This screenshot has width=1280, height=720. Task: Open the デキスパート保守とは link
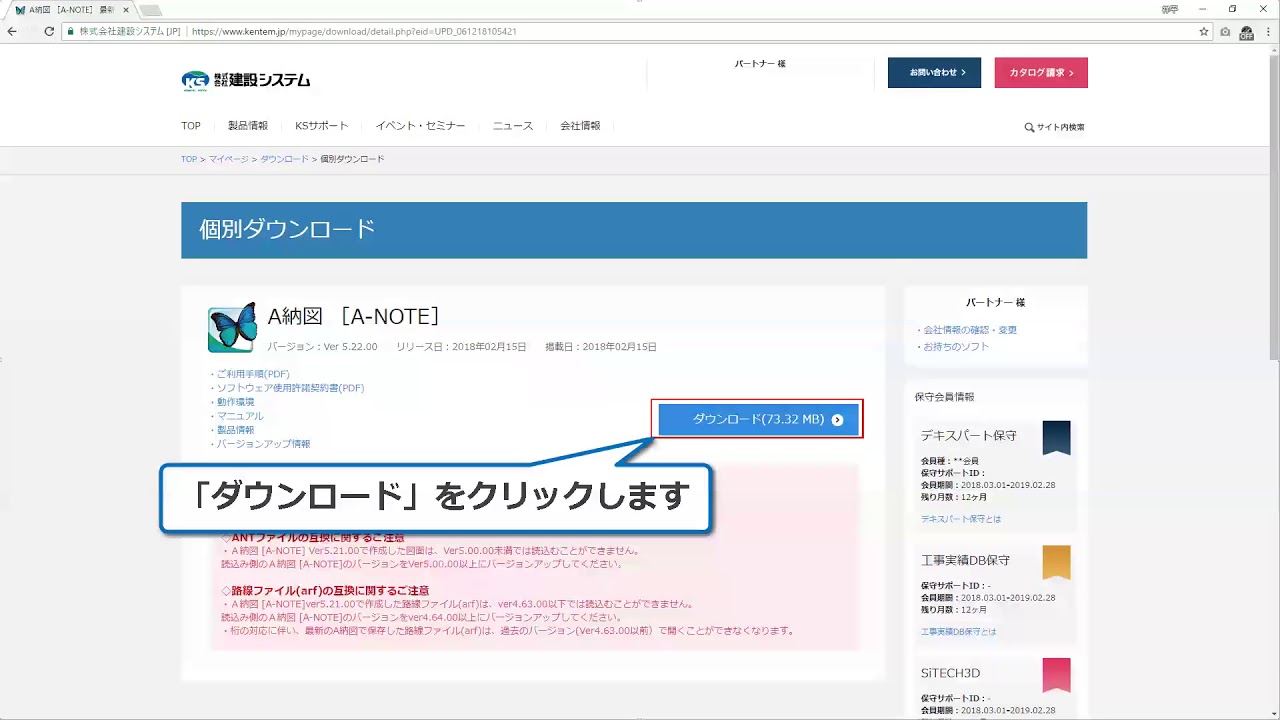tap(961, 519)
